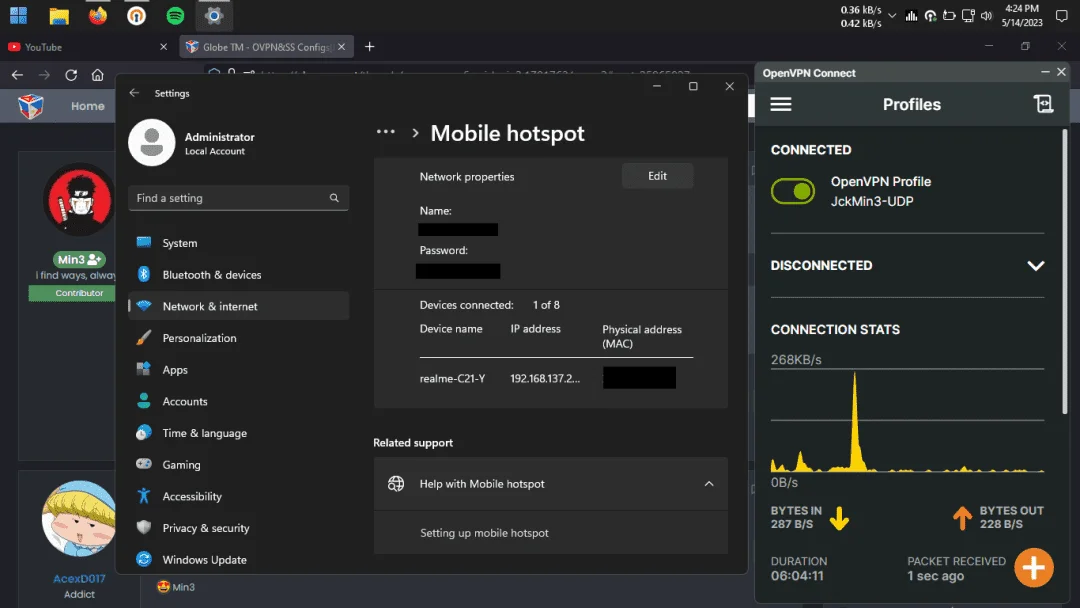
Task: Open Apps settings category
Action: click(x=238, y=370)
